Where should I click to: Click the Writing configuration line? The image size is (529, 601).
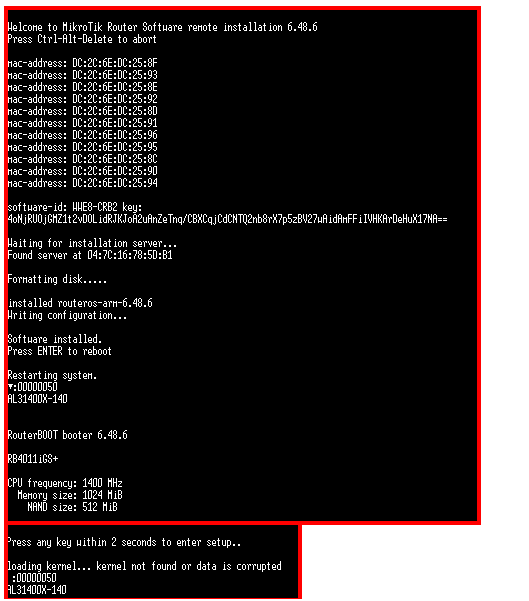(x=67, y=315)
